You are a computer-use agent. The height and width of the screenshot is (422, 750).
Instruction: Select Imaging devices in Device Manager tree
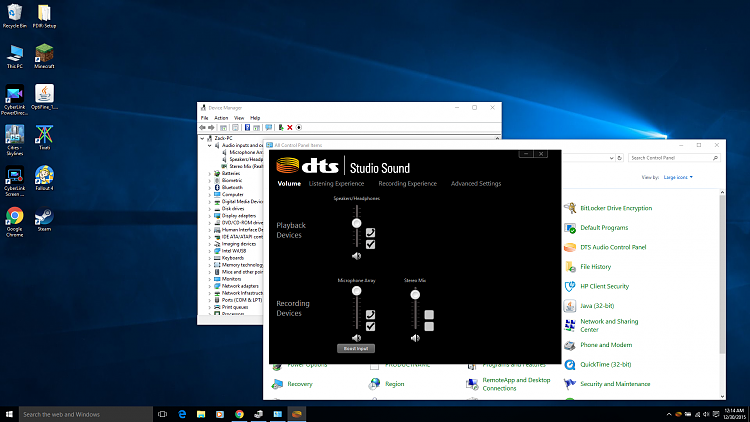(239, 244)
